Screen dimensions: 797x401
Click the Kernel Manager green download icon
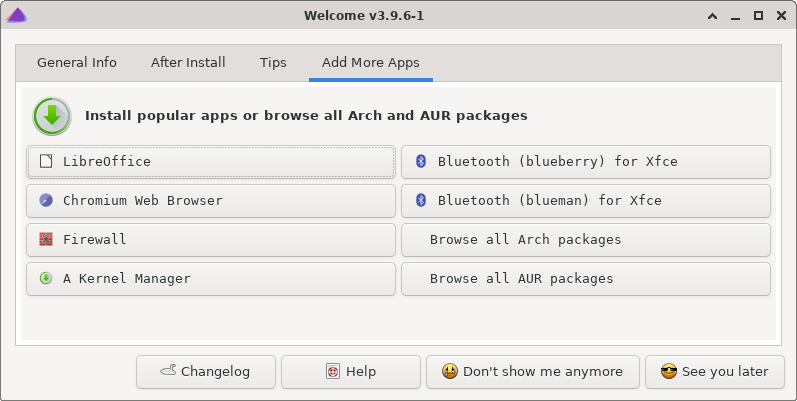(x=46, y=278)
